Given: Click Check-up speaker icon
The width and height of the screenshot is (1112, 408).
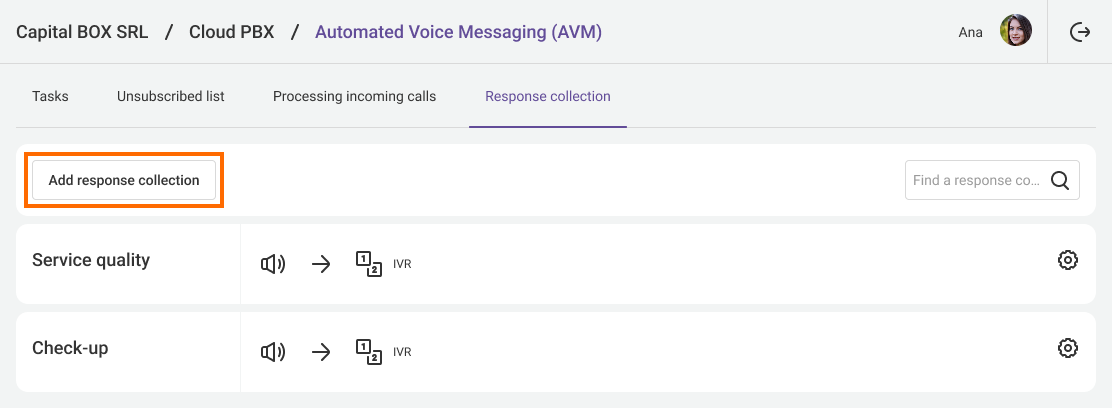Looking at the screenshot, I should (273, 352).
